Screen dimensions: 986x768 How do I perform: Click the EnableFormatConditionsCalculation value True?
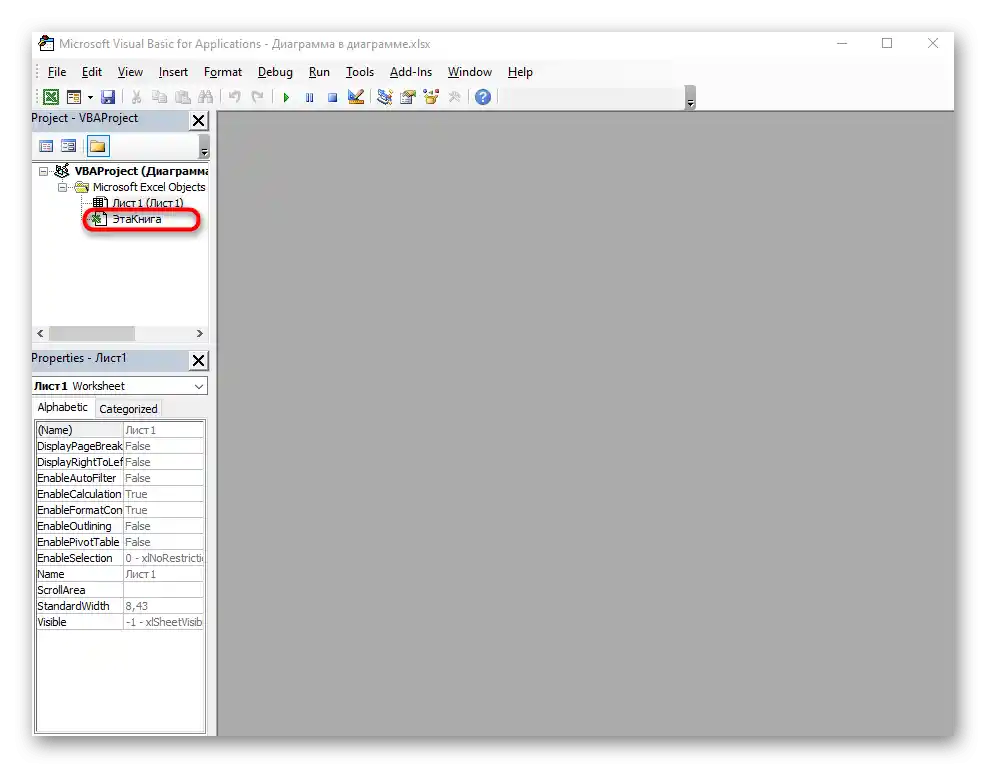pyautogui.click(x=163, y=510)
